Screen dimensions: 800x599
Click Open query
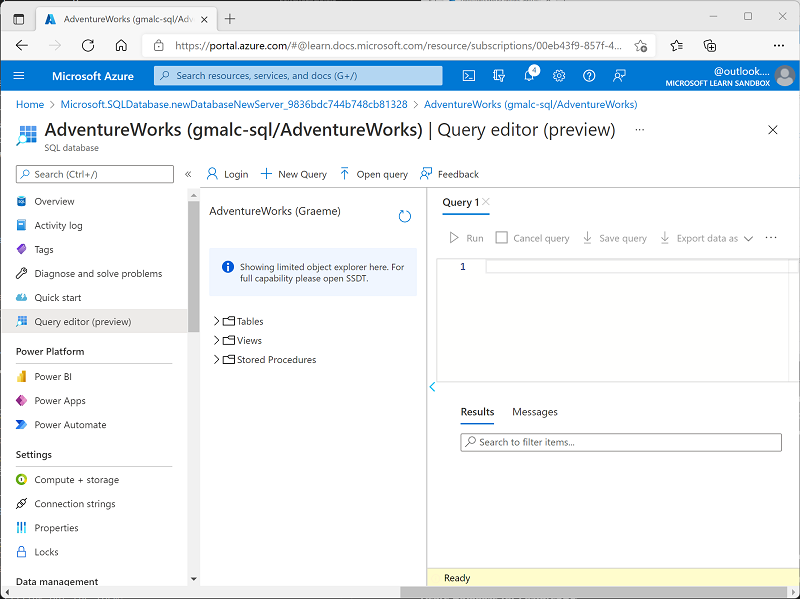(373, 174)
